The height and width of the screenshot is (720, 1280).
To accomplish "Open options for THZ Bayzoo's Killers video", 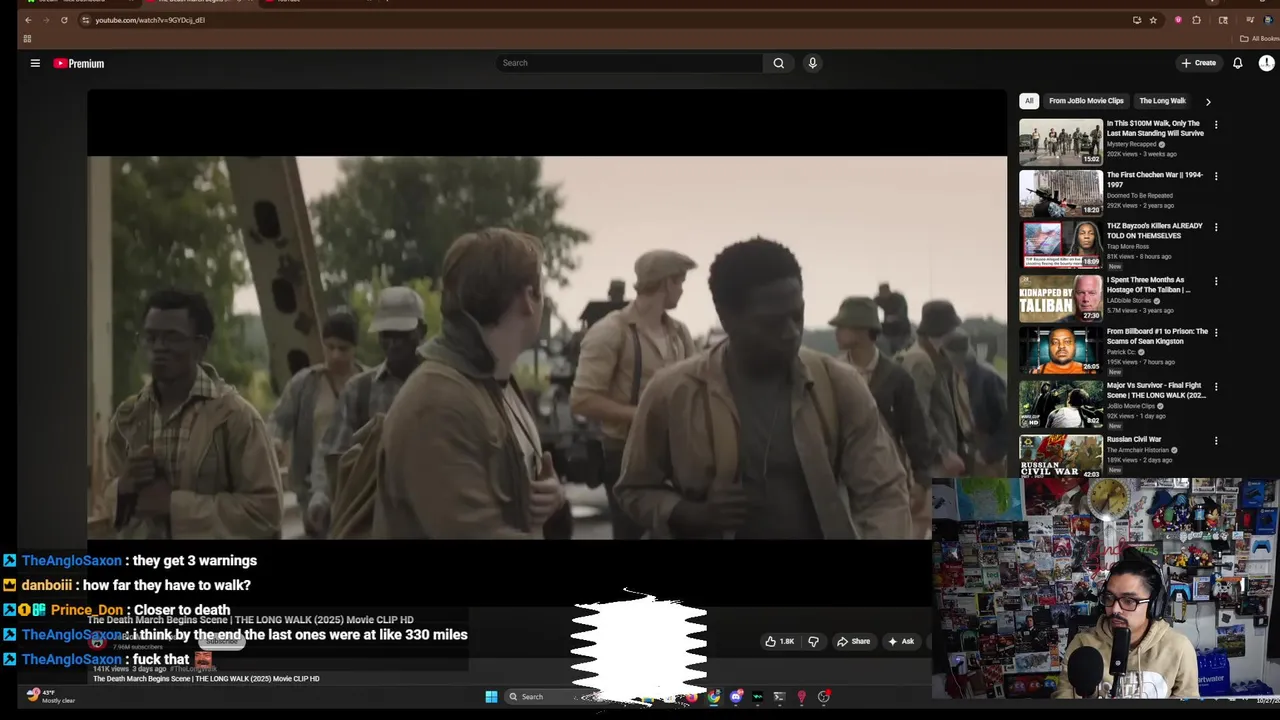I will click(x=1216, y=227).
